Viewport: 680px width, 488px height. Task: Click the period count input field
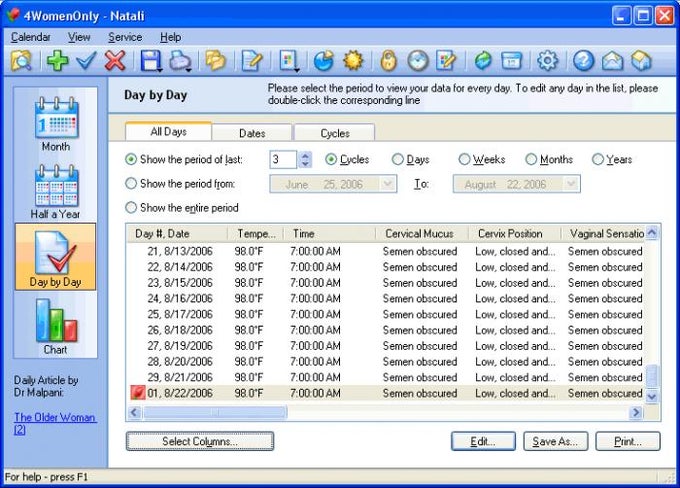tap(283, 160)
